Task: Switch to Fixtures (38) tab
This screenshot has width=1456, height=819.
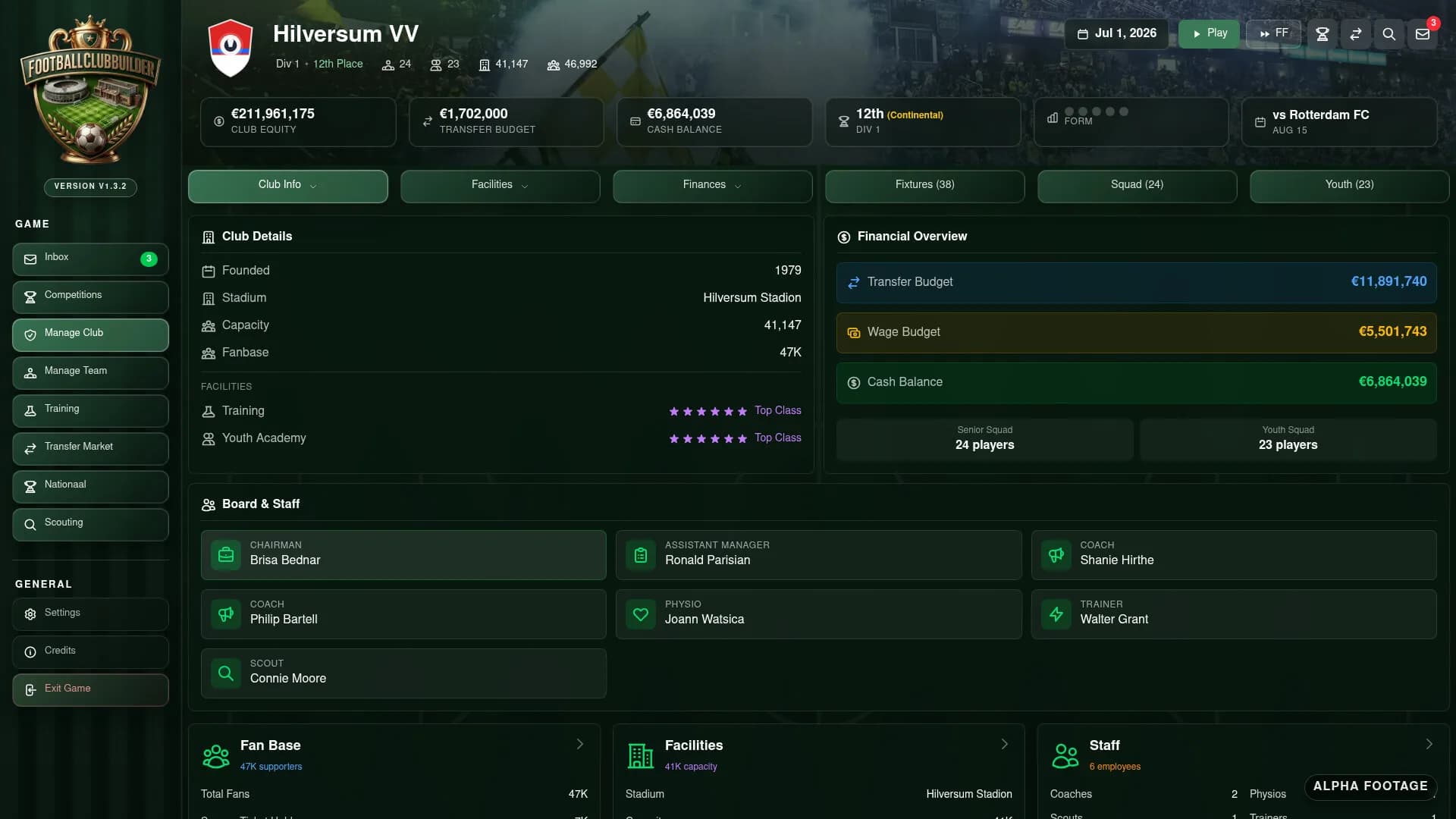Action: click(x=925, y=186)
